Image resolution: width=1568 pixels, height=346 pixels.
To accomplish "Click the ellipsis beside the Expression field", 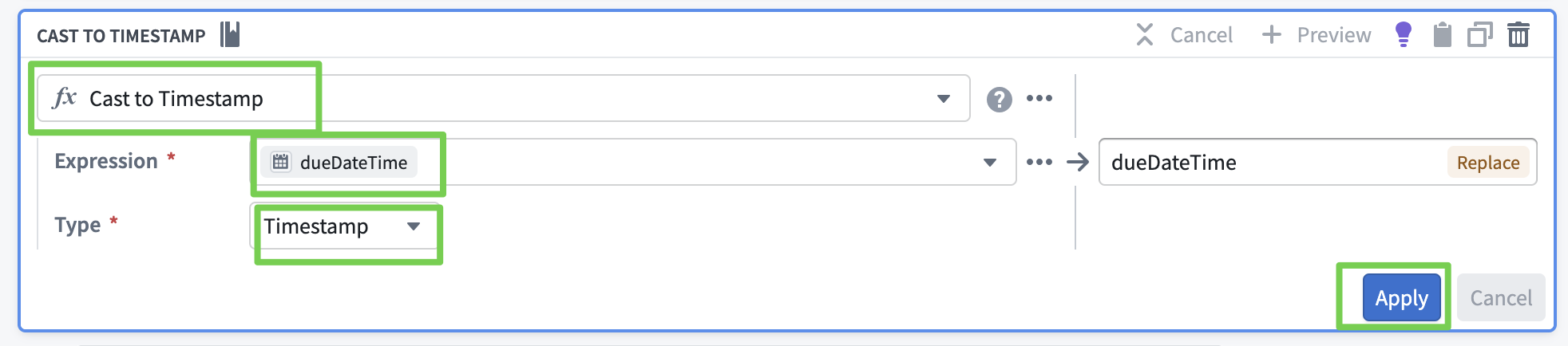I will (1039, 163).
